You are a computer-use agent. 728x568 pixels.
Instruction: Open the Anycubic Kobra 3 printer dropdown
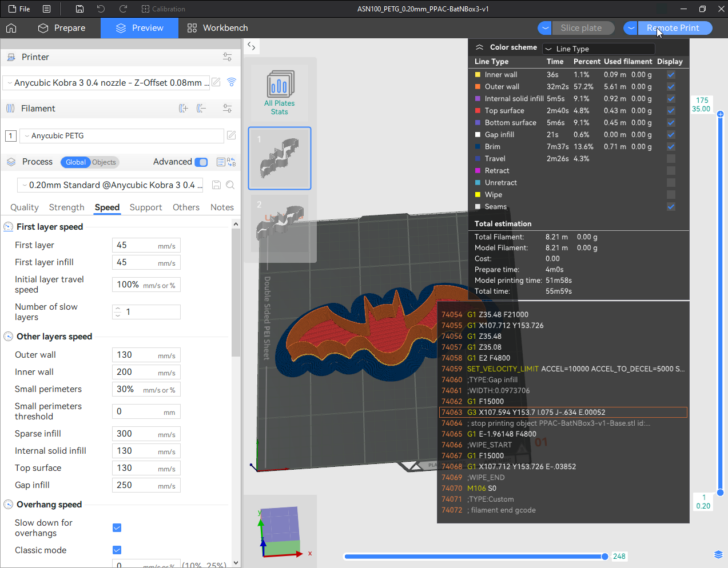coord(106,83)
